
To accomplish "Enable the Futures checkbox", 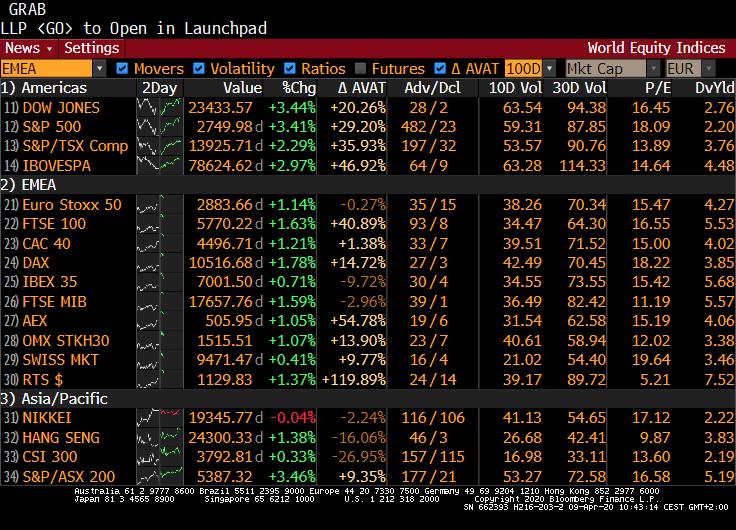I will (360, 69).
